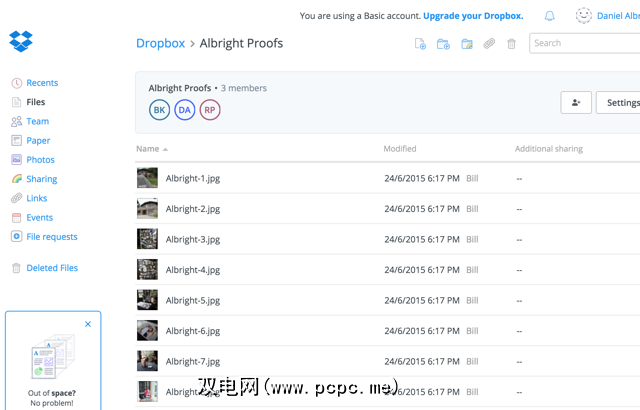
Task: Click the Albright-4.jpg thumbnail
Action: [147, 269]
